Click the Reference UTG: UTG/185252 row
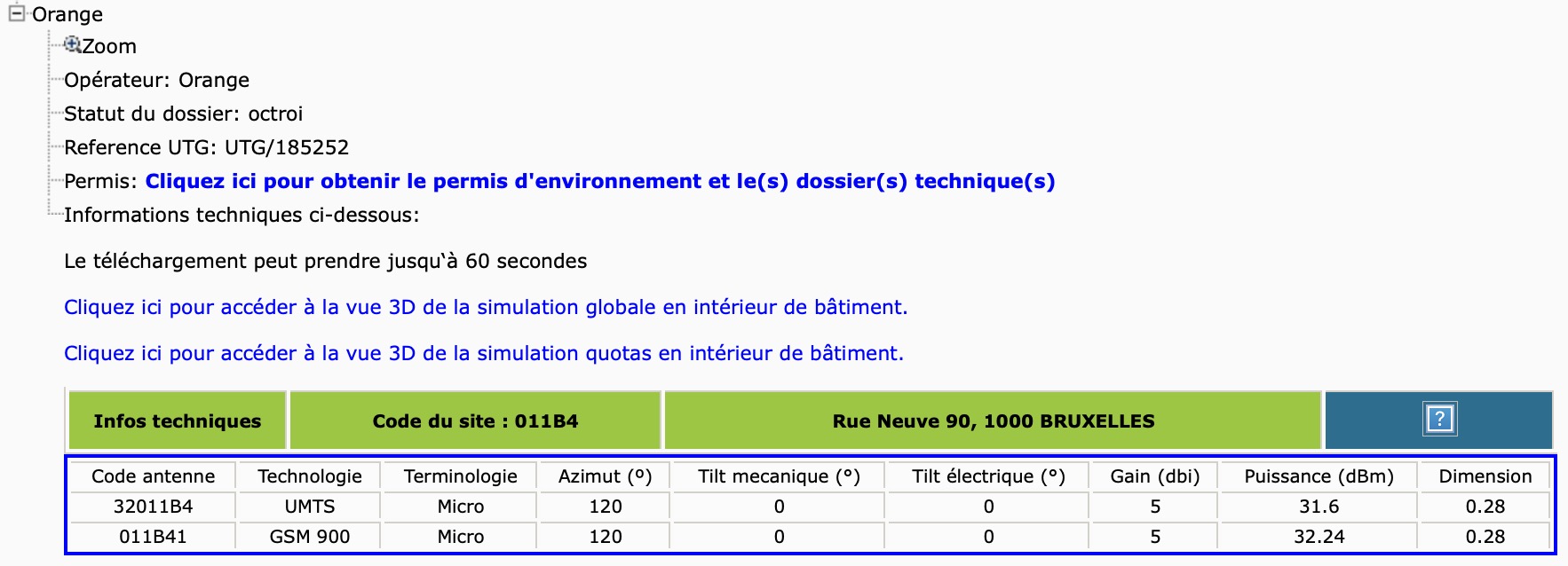 (206, 147)
